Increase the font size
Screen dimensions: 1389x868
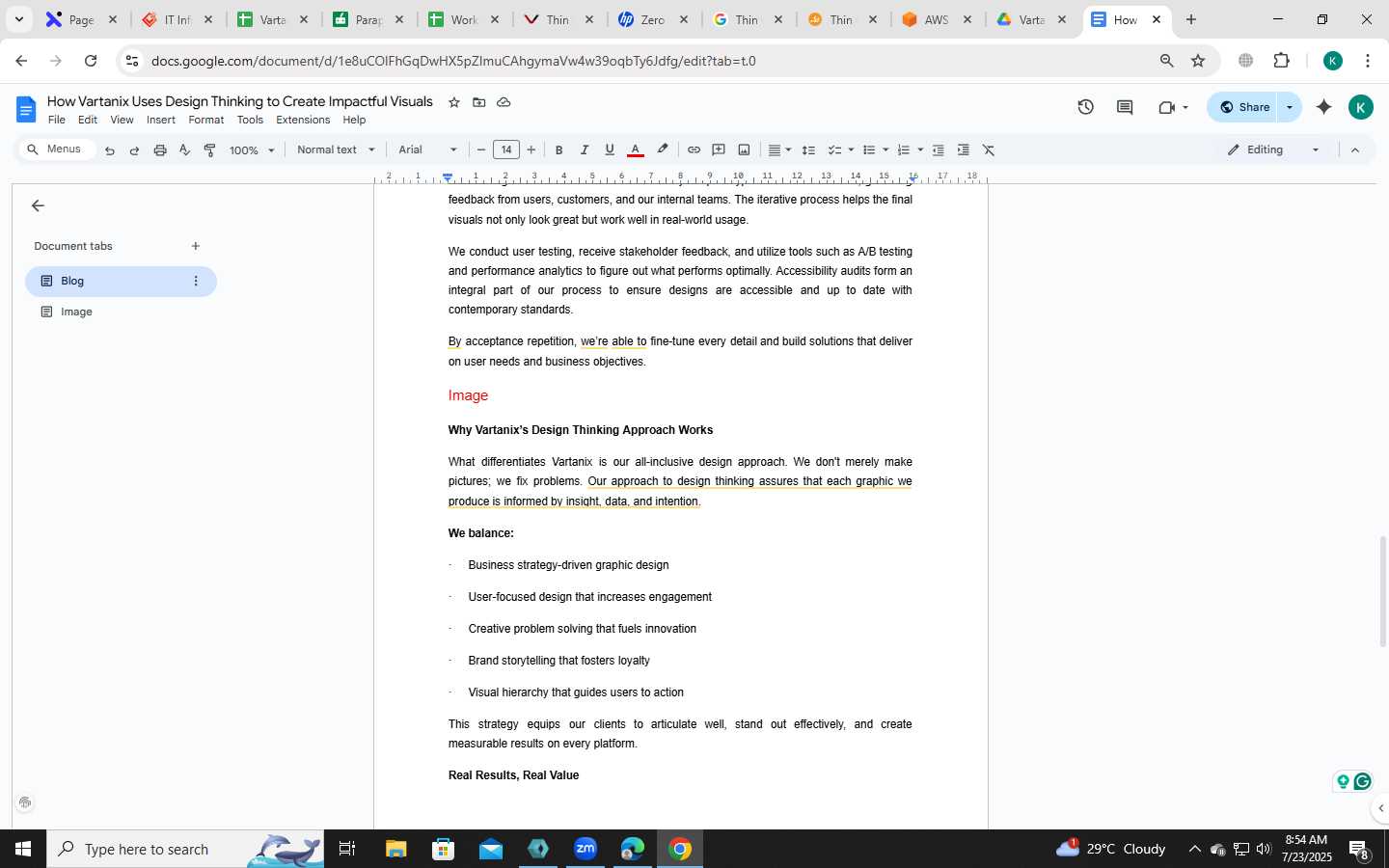[531, 150]
